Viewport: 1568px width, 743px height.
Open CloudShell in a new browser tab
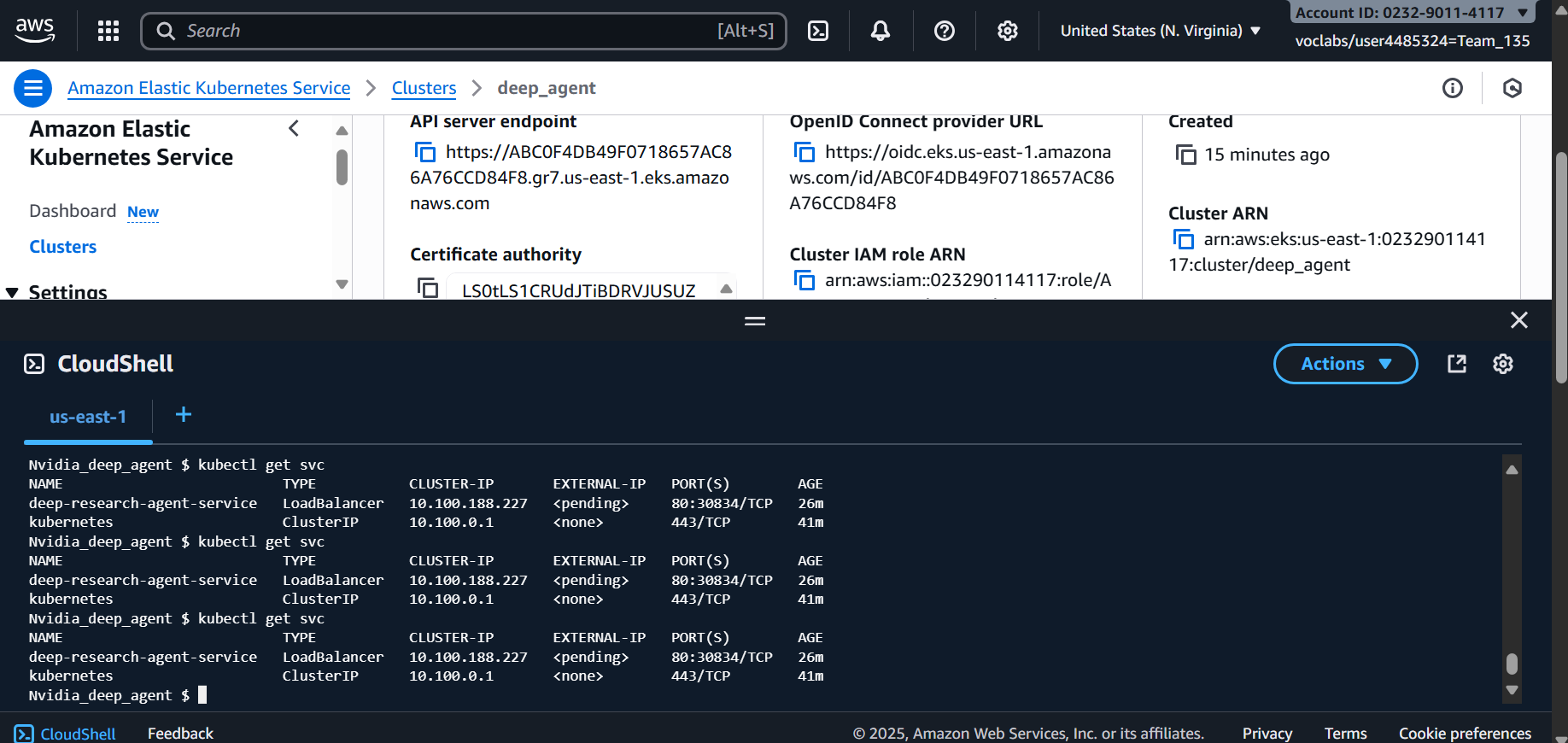(x=1457, y=364)
